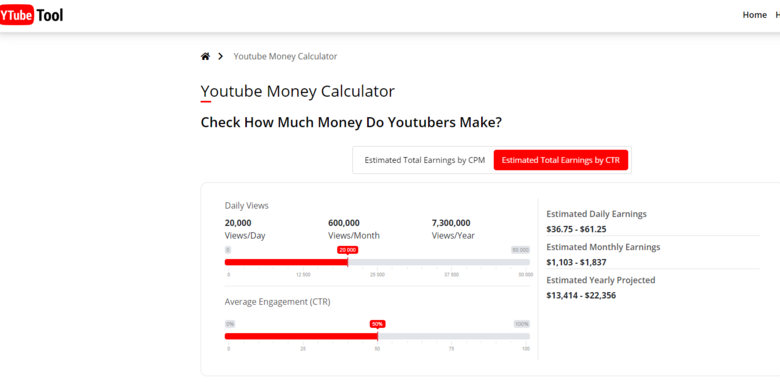
Task: Click the 12 500 tick label on views slider
Action: click(303, 275)
